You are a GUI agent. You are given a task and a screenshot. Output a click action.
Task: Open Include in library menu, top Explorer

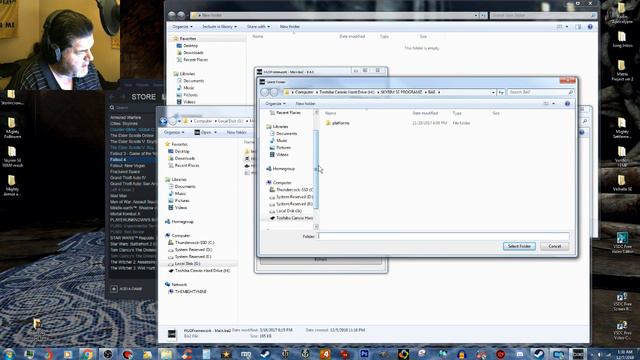pos(220,27)
